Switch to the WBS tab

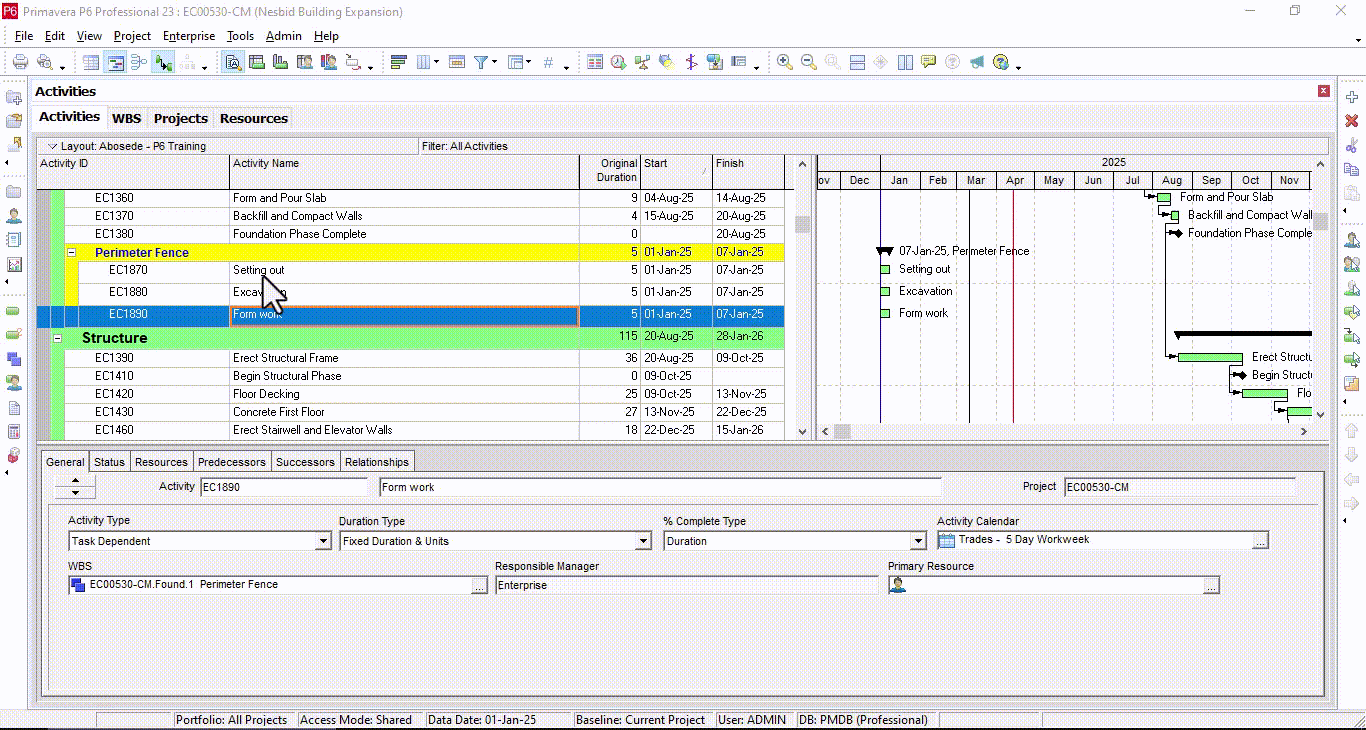[127, 118]
